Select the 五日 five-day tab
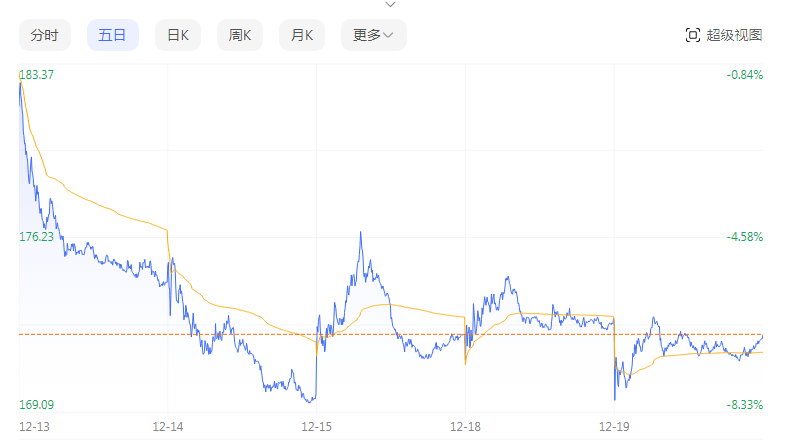This screenshot has width=787, height=444. click(x=112, y=35)
